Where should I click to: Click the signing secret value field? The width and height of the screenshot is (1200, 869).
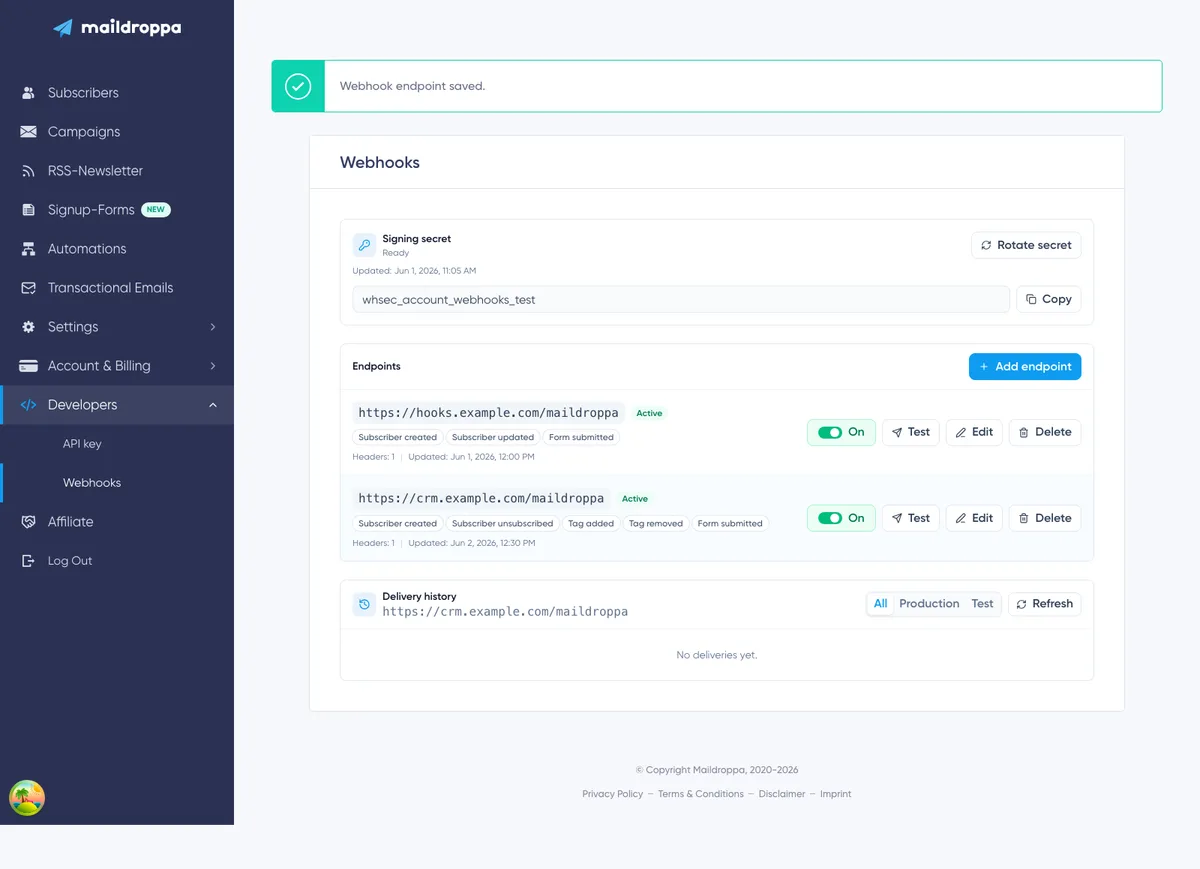click(681, 299)
